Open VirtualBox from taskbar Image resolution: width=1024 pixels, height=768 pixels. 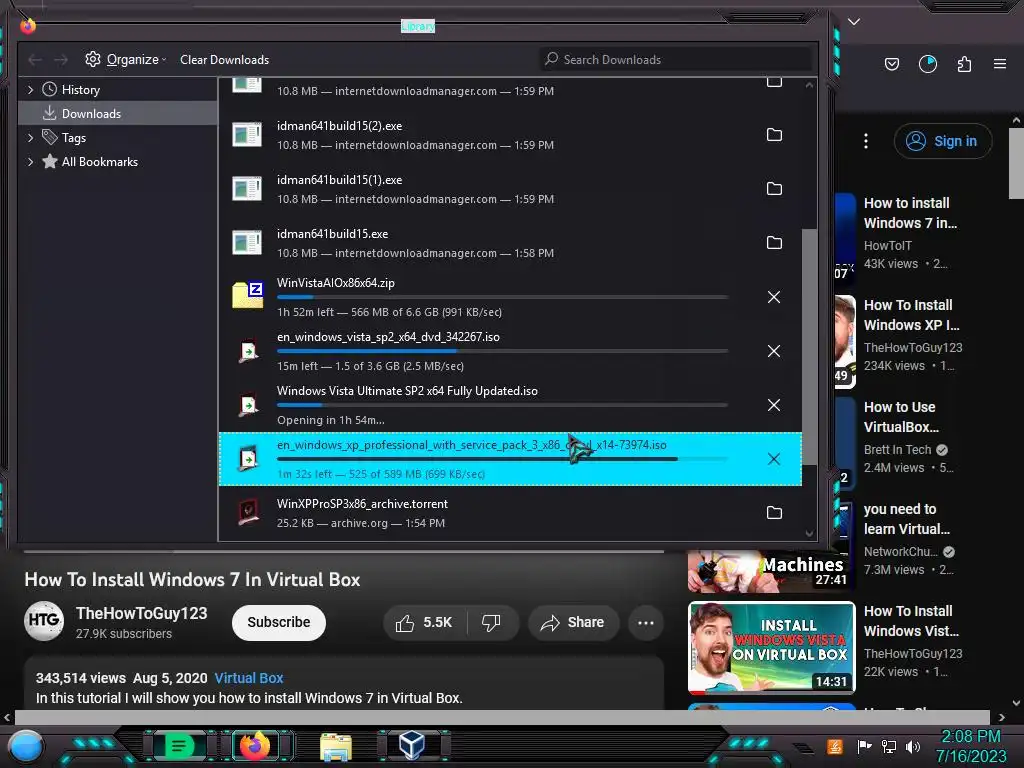coord(412,745)
